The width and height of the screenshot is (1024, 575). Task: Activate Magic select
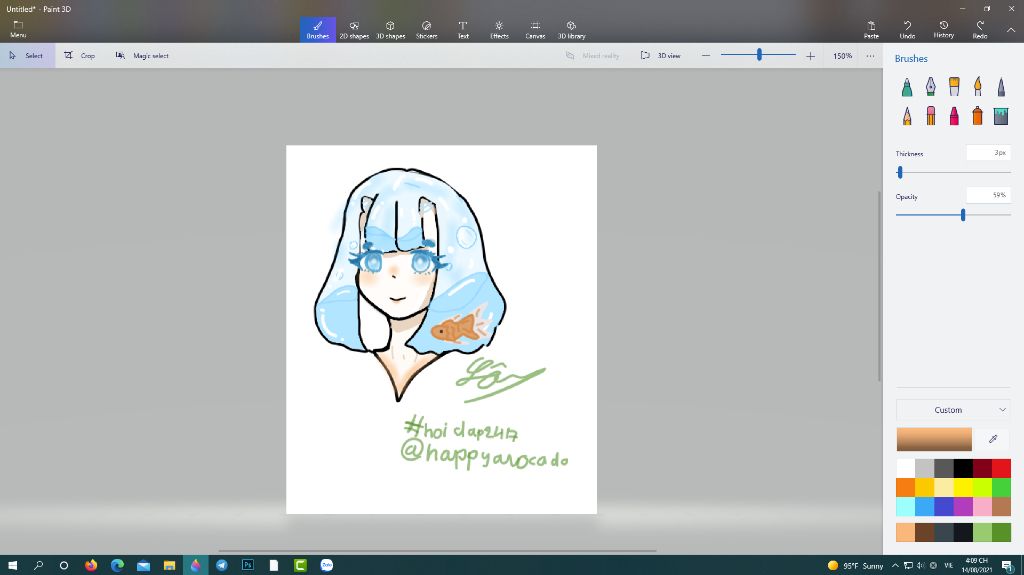click(x=142, y=56)
